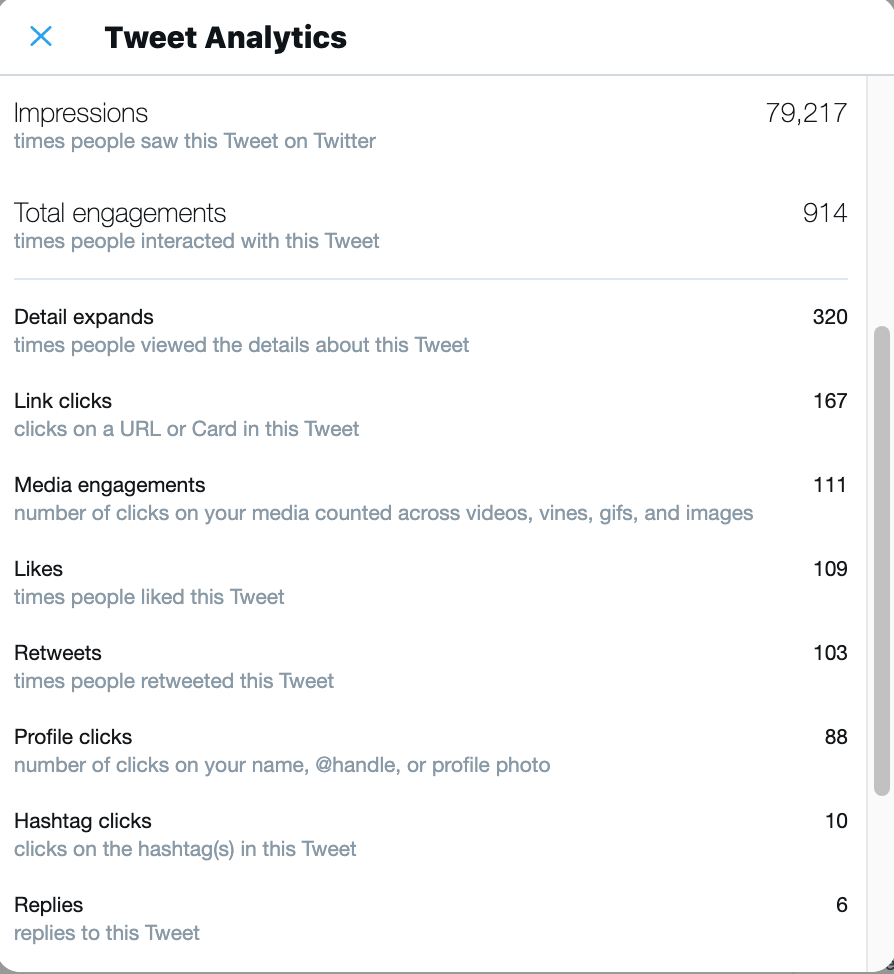Select the Profile clicks label
The height and width of the screenshot is (974, 894).
coord(73,737)
